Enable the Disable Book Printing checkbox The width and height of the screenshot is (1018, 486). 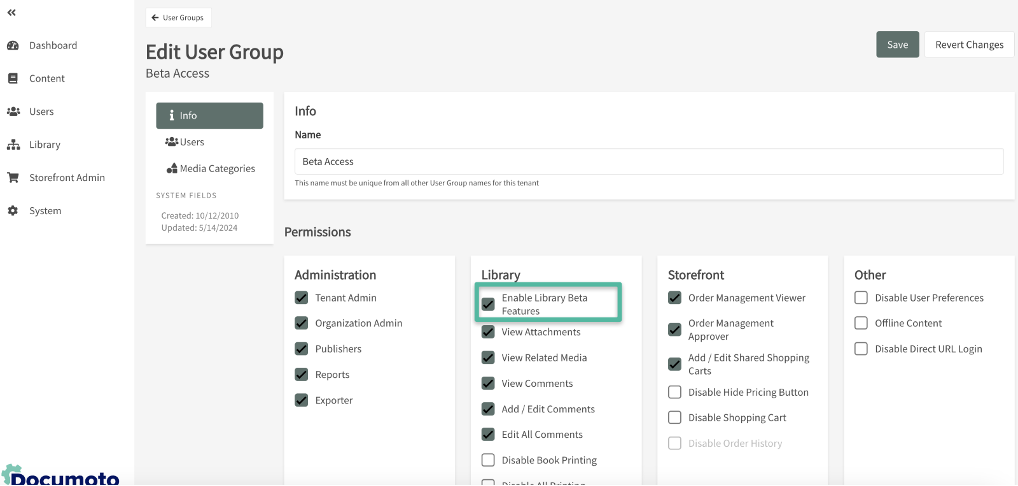point(488,461)
